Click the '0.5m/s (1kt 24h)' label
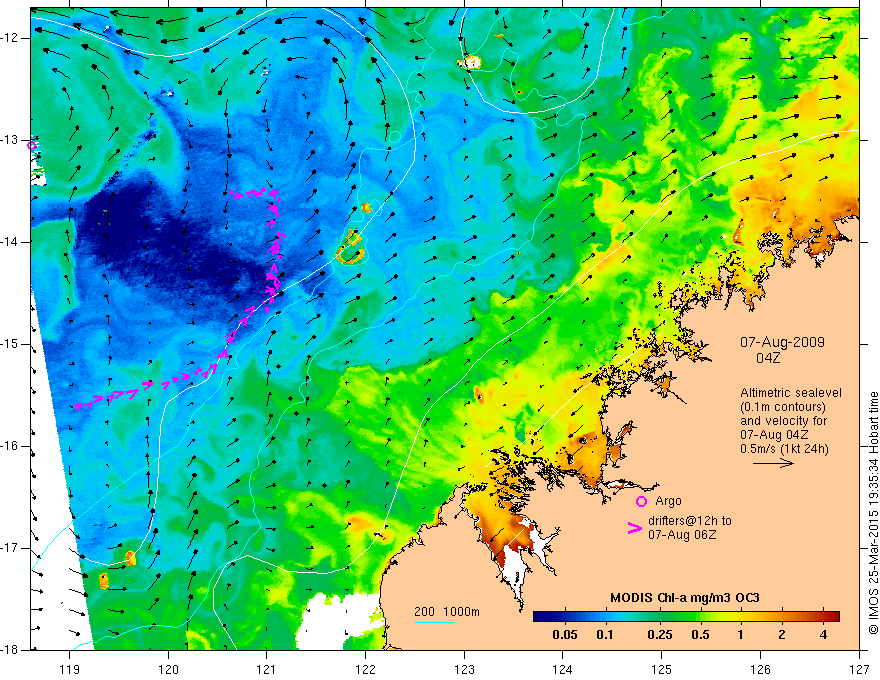This screenshot has width=880, height=680. pyautogui.click(x=784, y=449)
